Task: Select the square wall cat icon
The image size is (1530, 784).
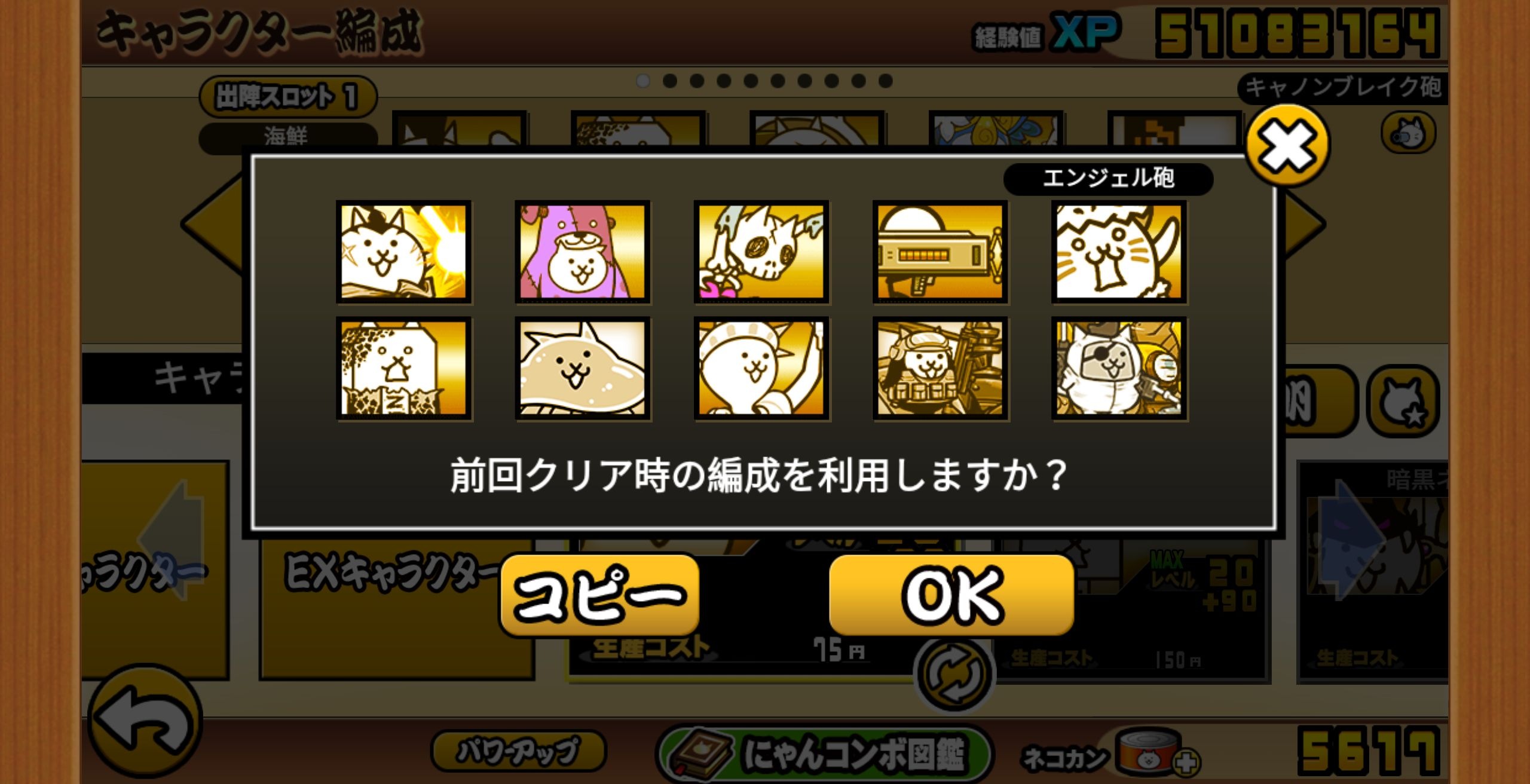Action: point(403,368)
